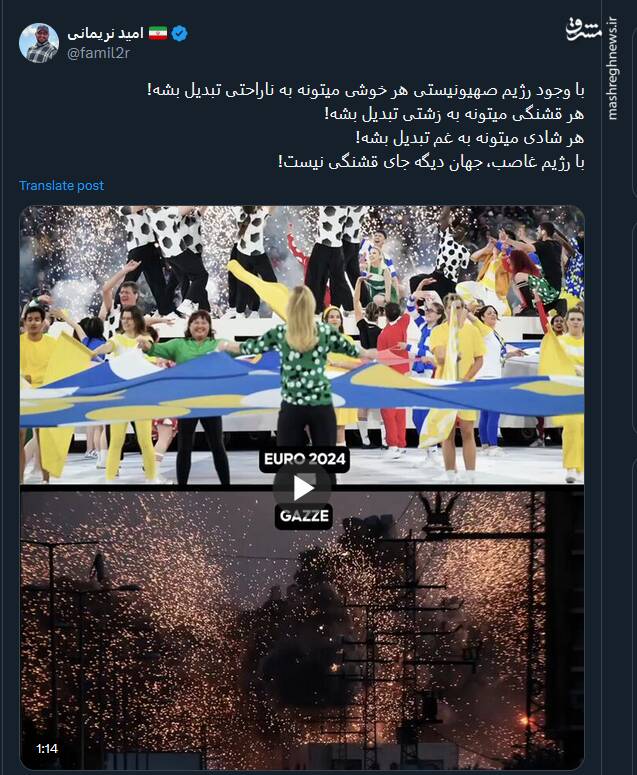This screenshot has width=637, height=775.
Task: Click the 1:14 video duration badge
Action: click(47, 748)
